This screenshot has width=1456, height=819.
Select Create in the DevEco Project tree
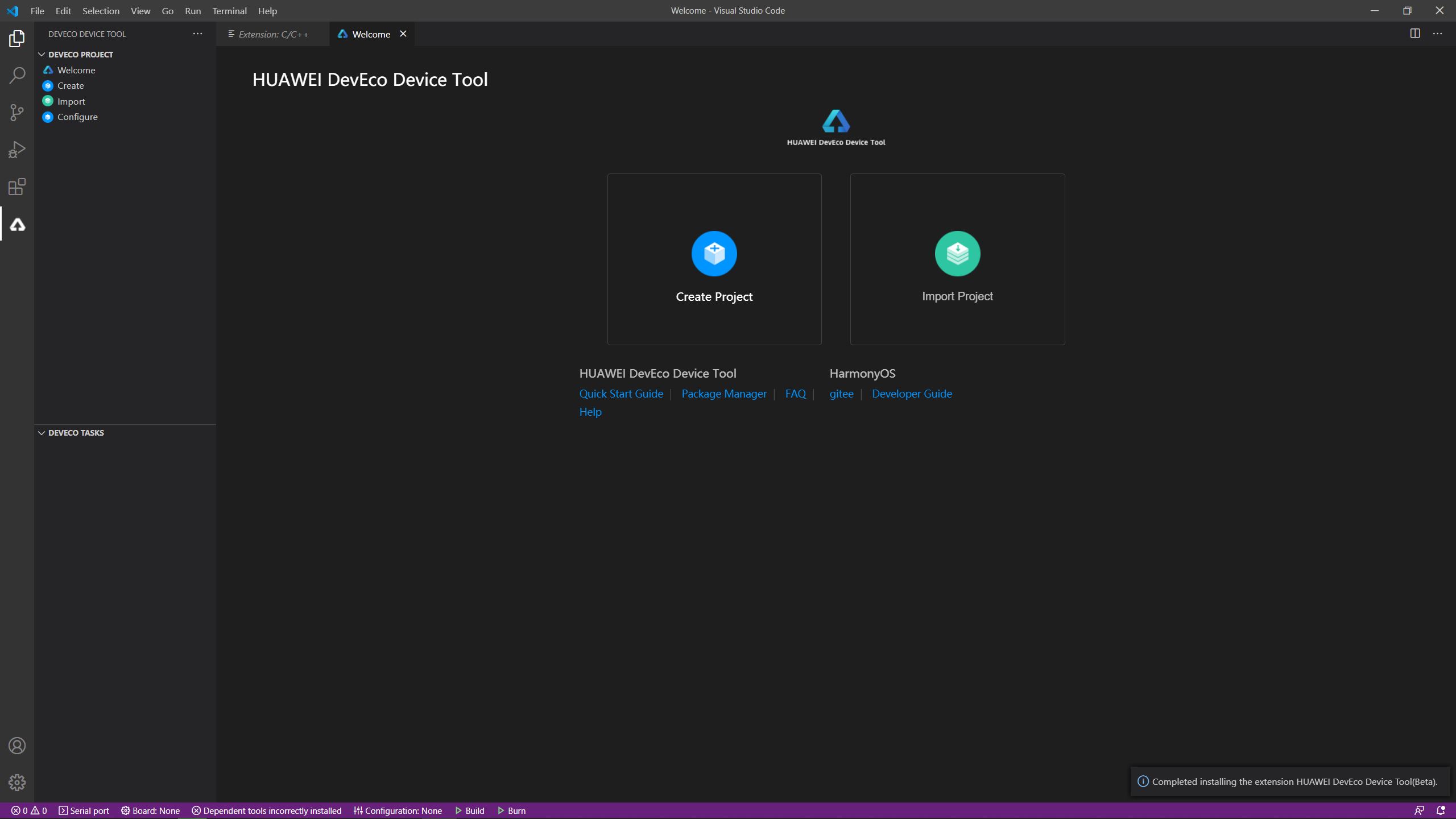point(125,85)
